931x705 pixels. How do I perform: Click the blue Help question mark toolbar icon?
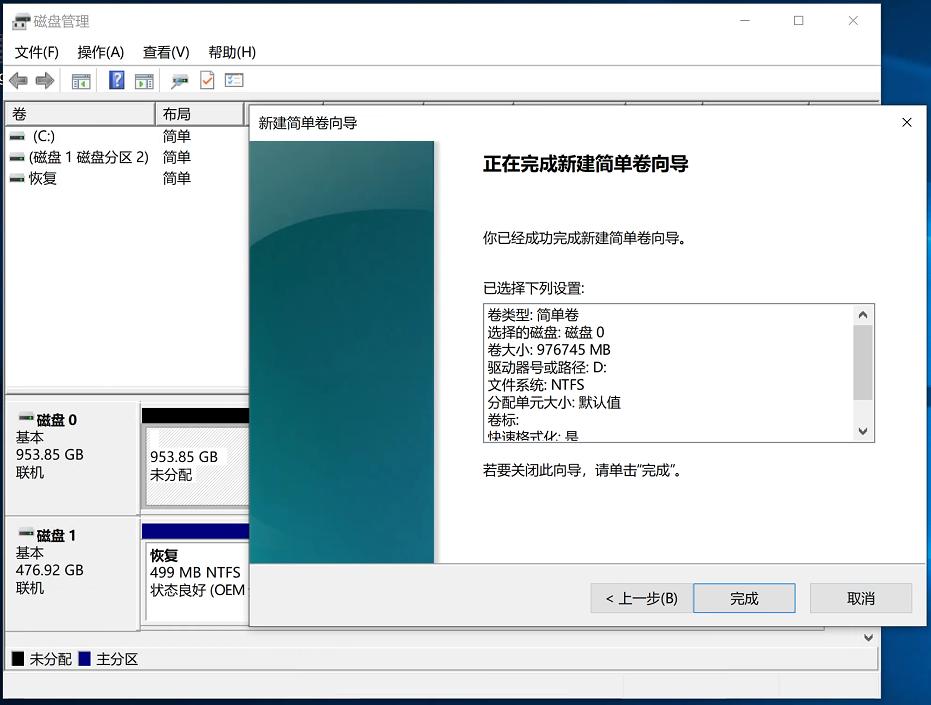coord(117,80)
